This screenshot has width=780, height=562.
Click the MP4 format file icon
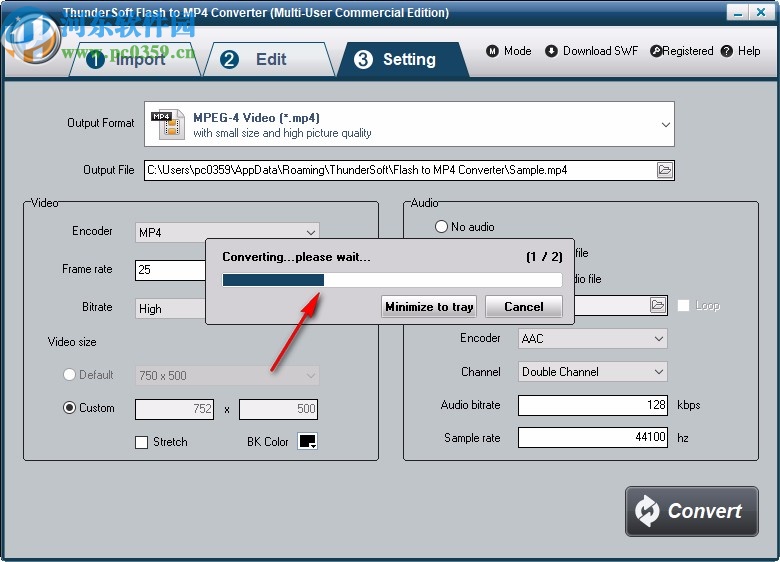click(x=168, y=124)
